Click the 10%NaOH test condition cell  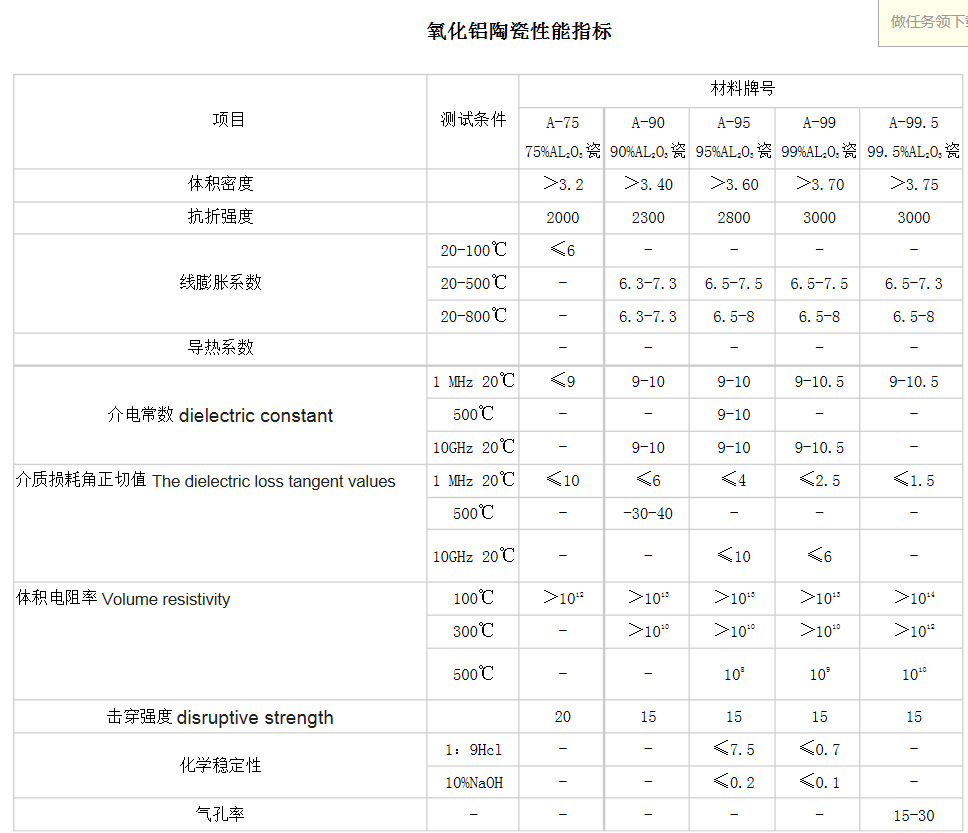[x=473, y=782]
